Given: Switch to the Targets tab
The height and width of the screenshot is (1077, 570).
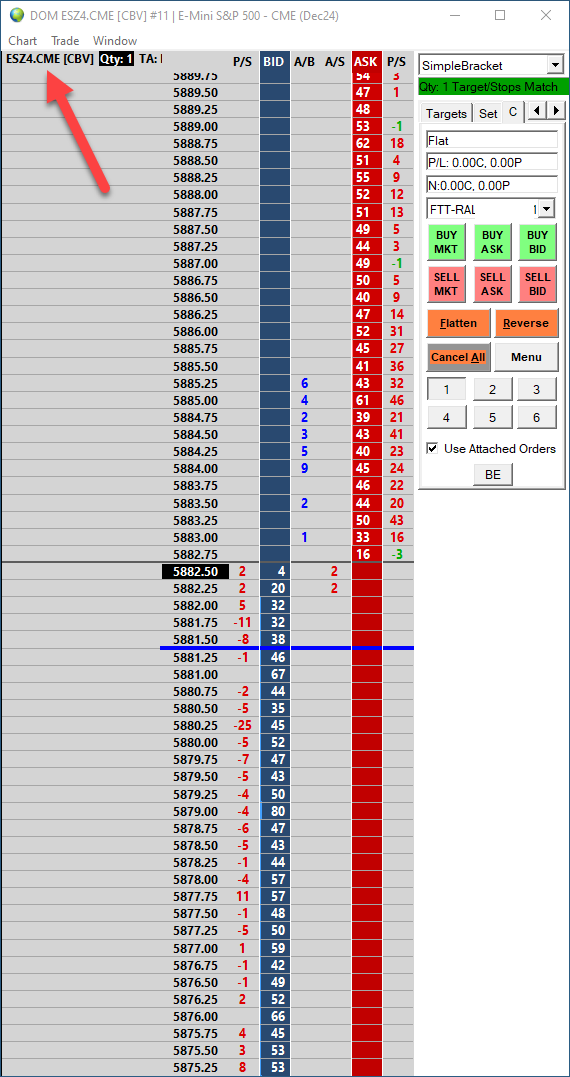Looking at the screenshot, I should click(x=446, y=113).
